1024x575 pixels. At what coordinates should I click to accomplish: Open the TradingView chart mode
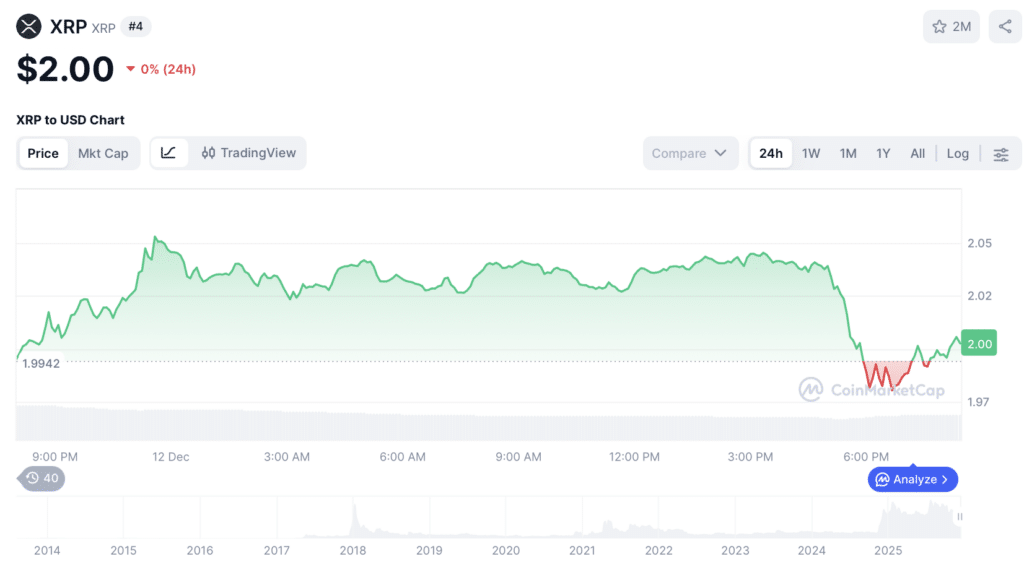pyautogui.click(x=249, y=153)
